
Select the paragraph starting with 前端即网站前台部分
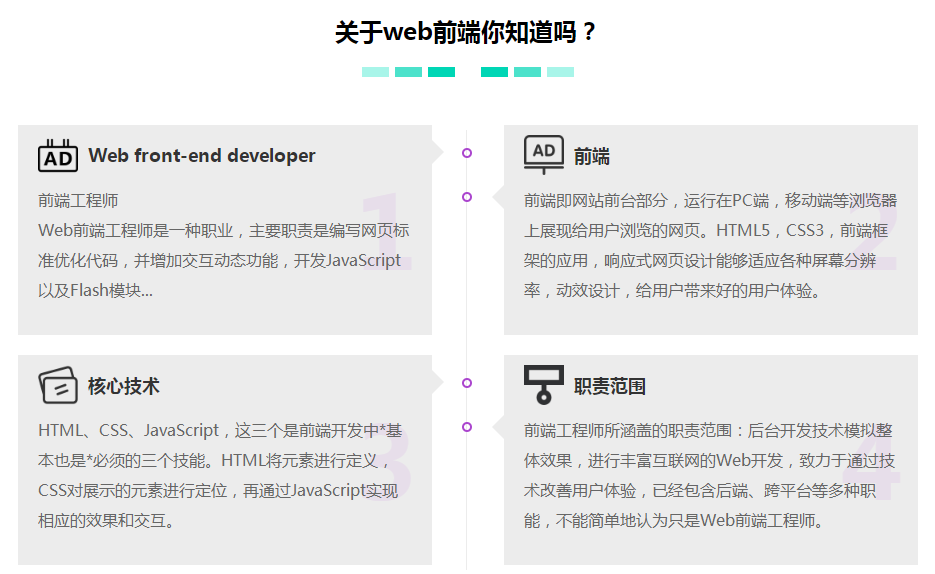710,246
